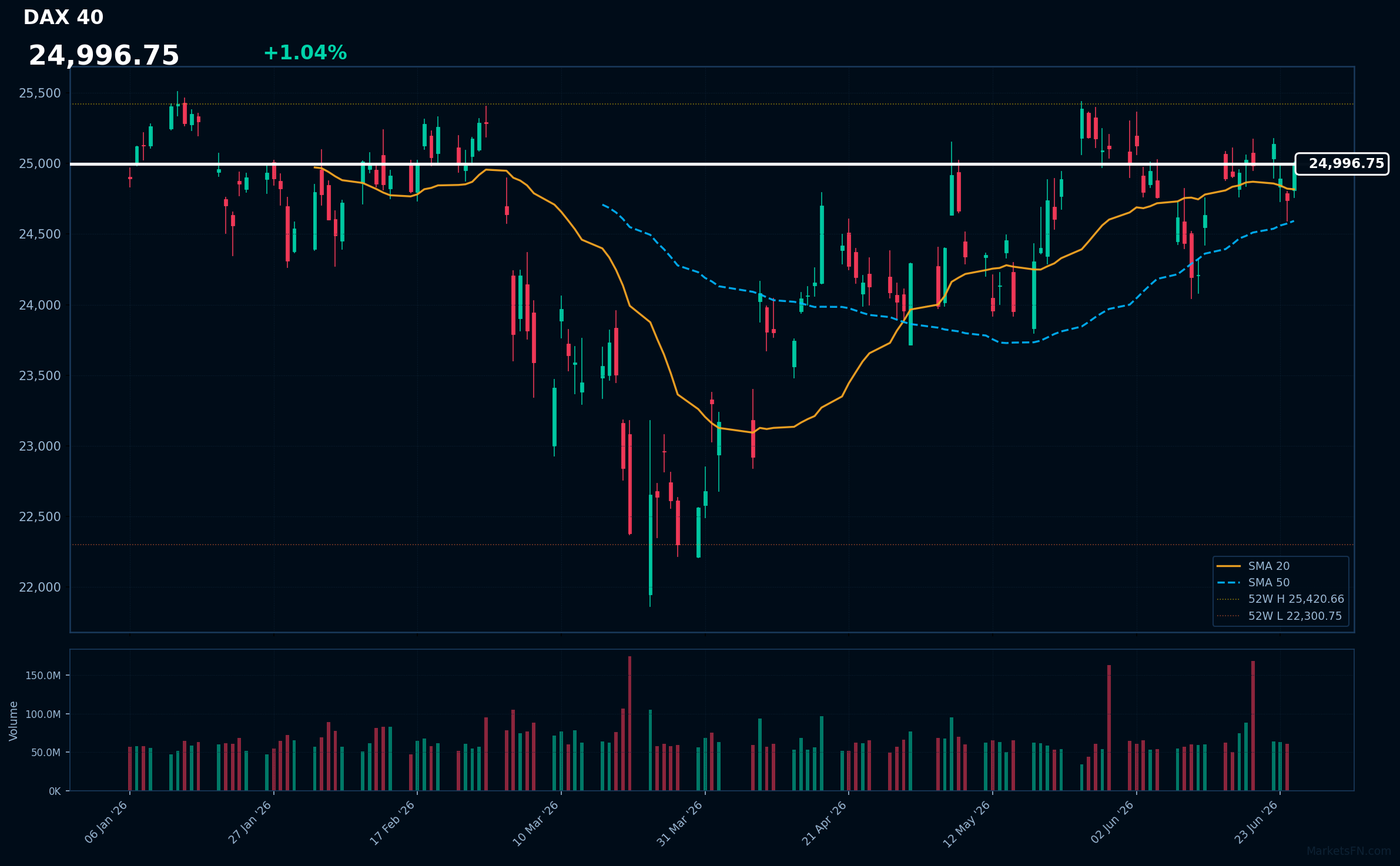Click the 24,500 y-axis label
Viewport: 1400px width, 866px height.
40,234
